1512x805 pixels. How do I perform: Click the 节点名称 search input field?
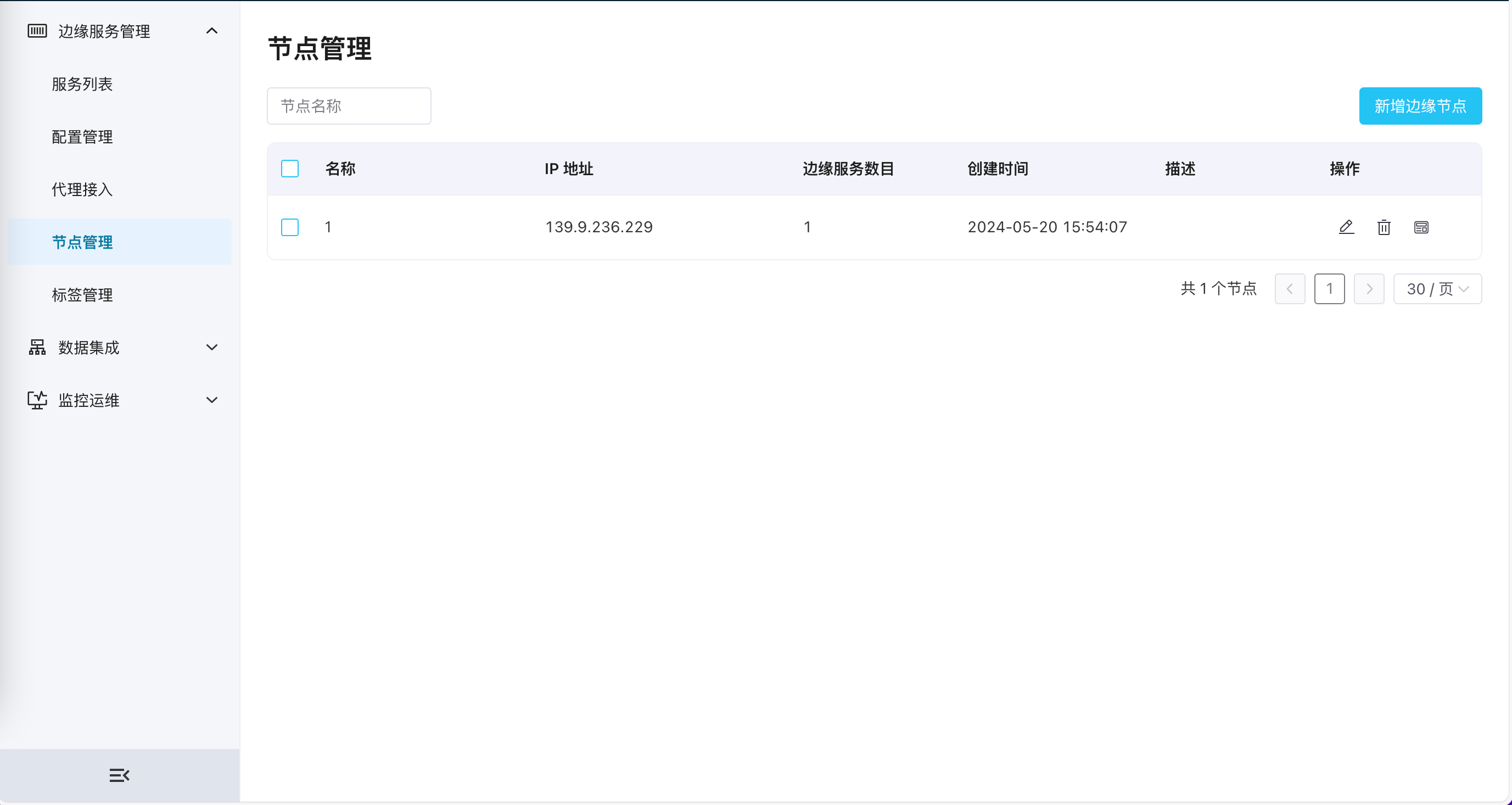(x=349, y=105)
